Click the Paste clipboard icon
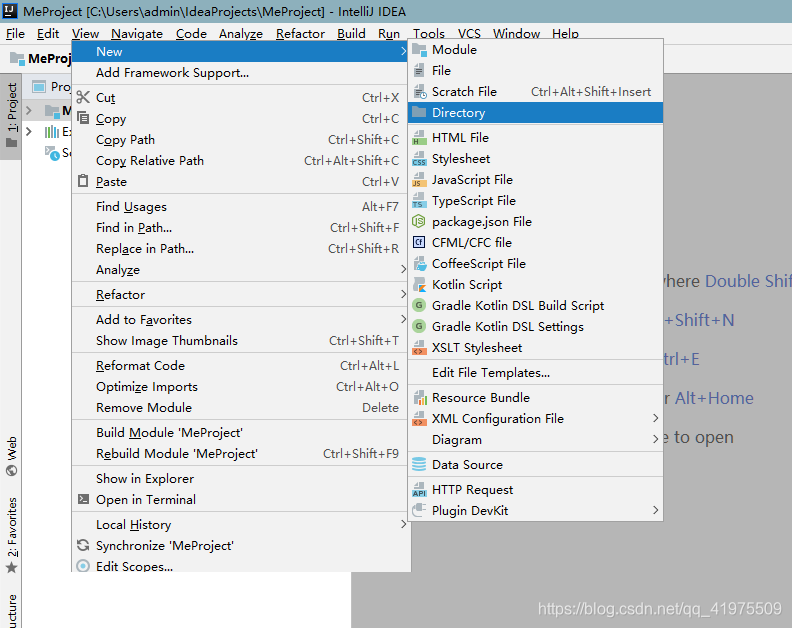 pyautogui.click(x=83, y=181)
